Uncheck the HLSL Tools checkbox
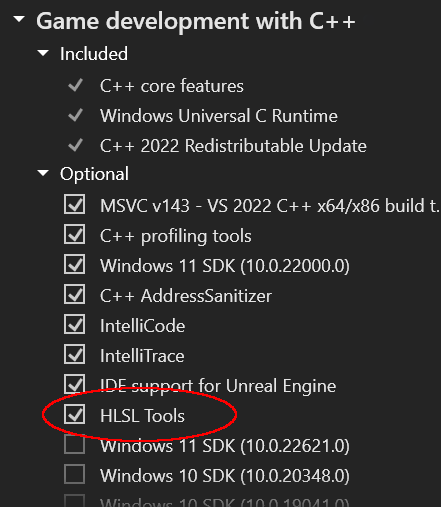The width and height of the screenshot is (441, 507). tap(74, 414)
